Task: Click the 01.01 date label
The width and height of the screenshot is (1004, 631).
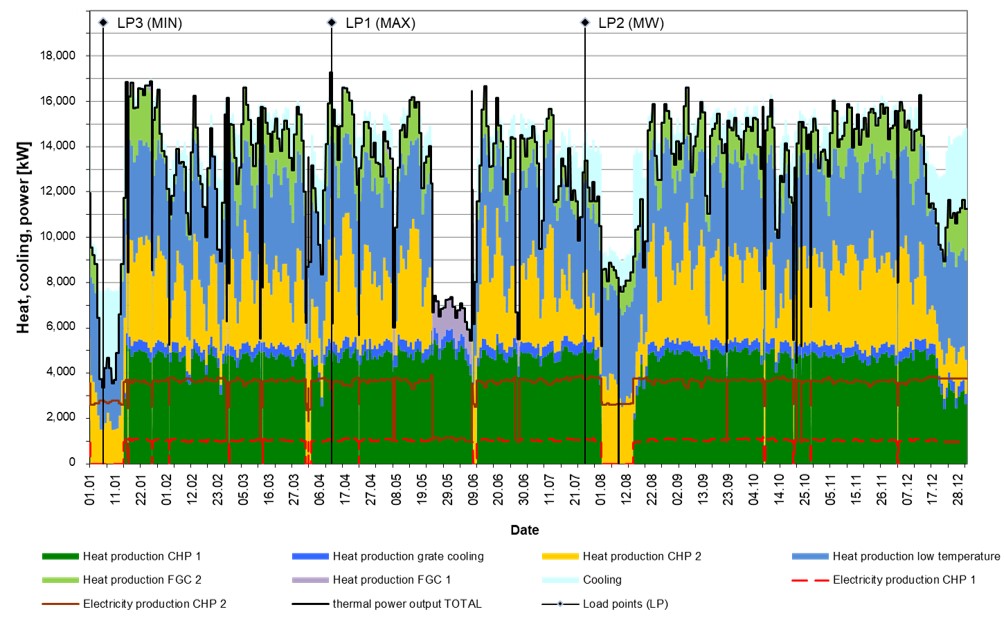Action: (90, 489)
